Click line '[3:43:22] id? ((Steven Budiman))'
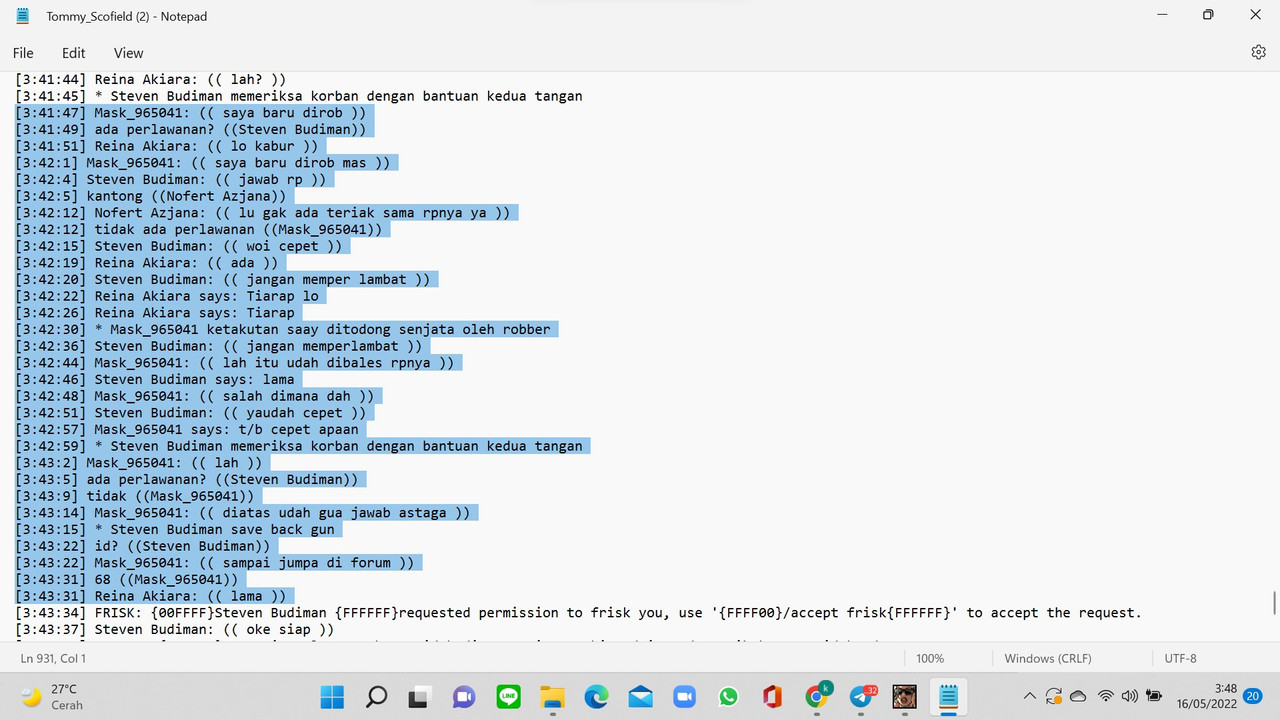The width and height of the screenshot is (1280, 720). [x=143, y=546]
